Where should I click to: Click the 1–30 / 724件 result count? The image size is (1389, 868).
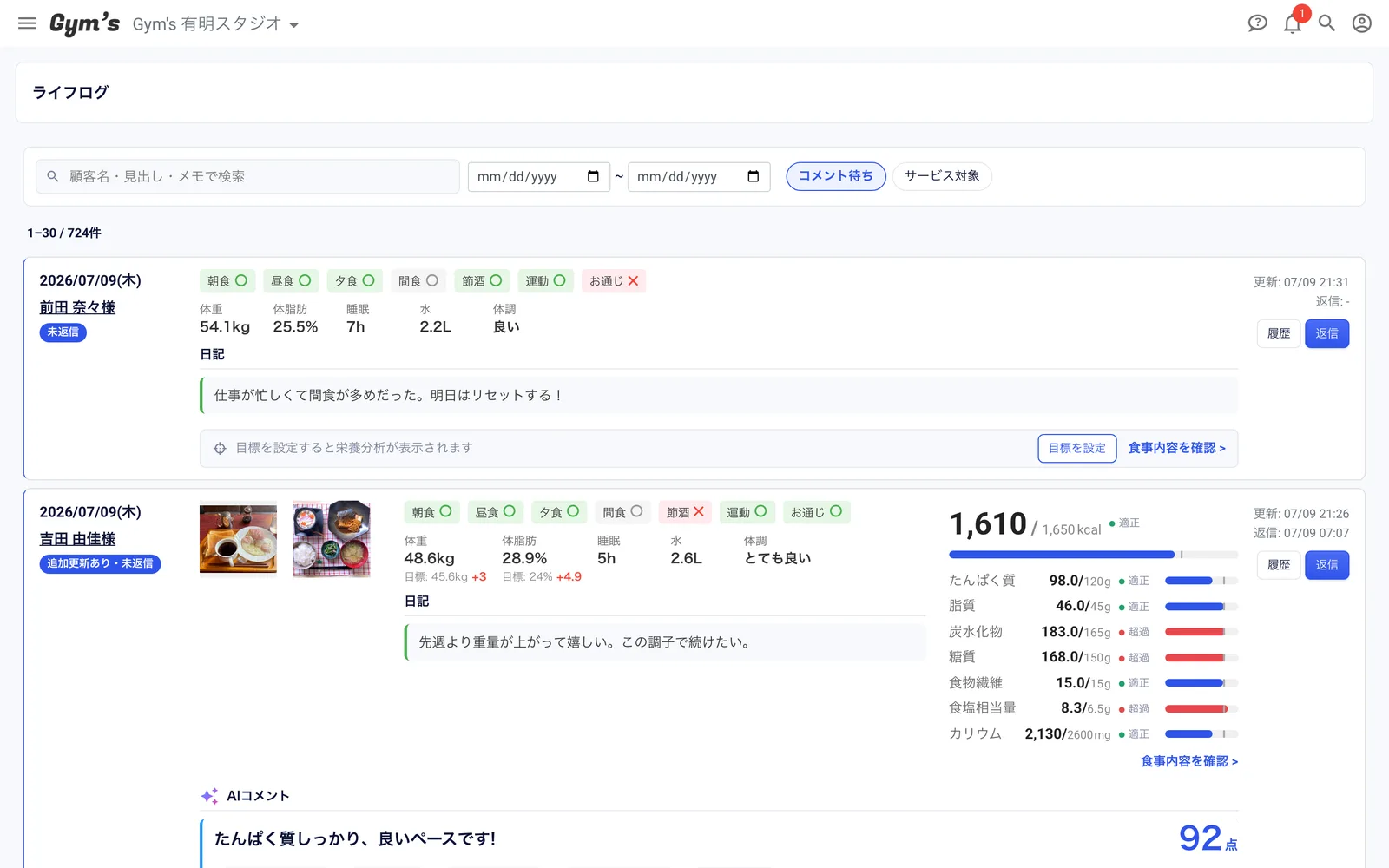pyautogui.click(x=64, y=233)
